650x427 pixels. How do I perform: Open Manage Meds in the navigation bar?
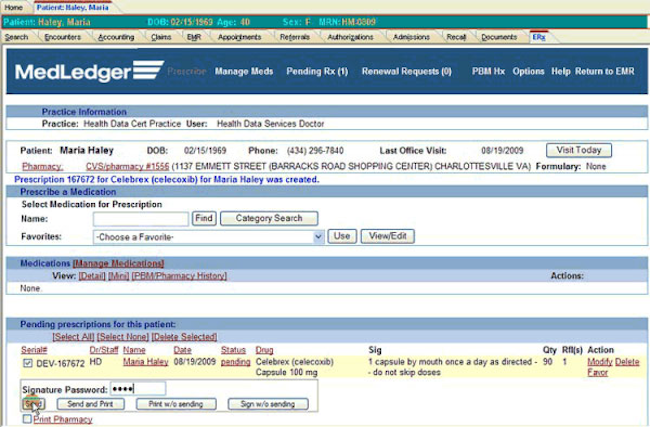click(244, 72)
